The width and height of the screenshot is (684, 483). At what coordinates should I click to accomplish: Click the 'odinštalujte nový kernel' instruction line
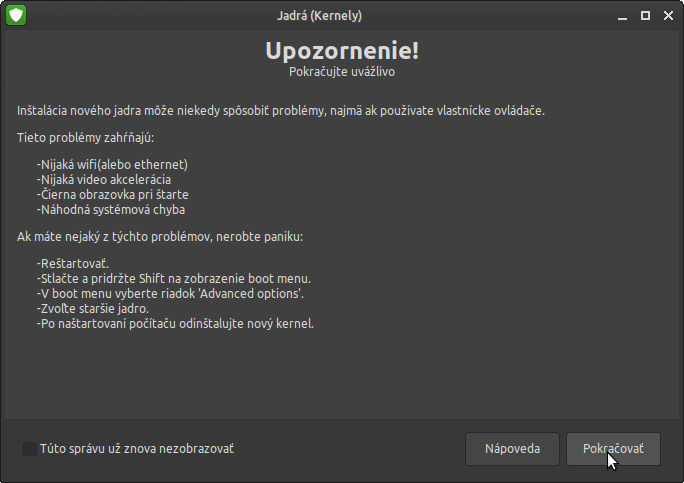tap(175, 324)
